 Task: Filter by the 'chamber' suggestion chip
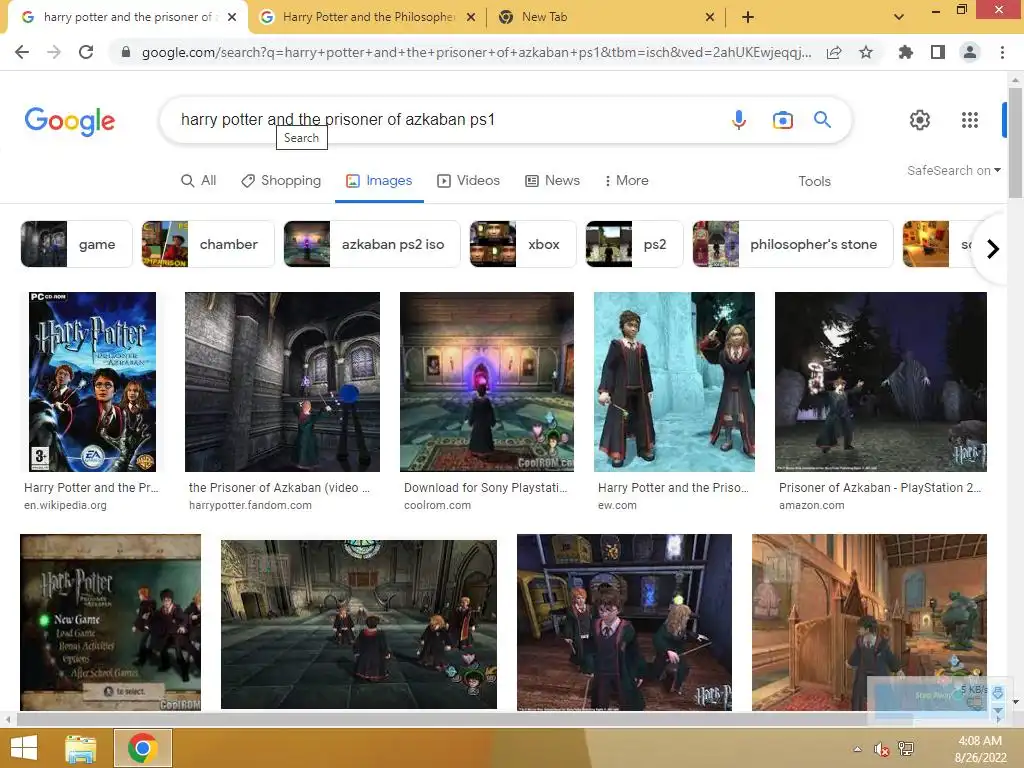[x=208, y=244]
